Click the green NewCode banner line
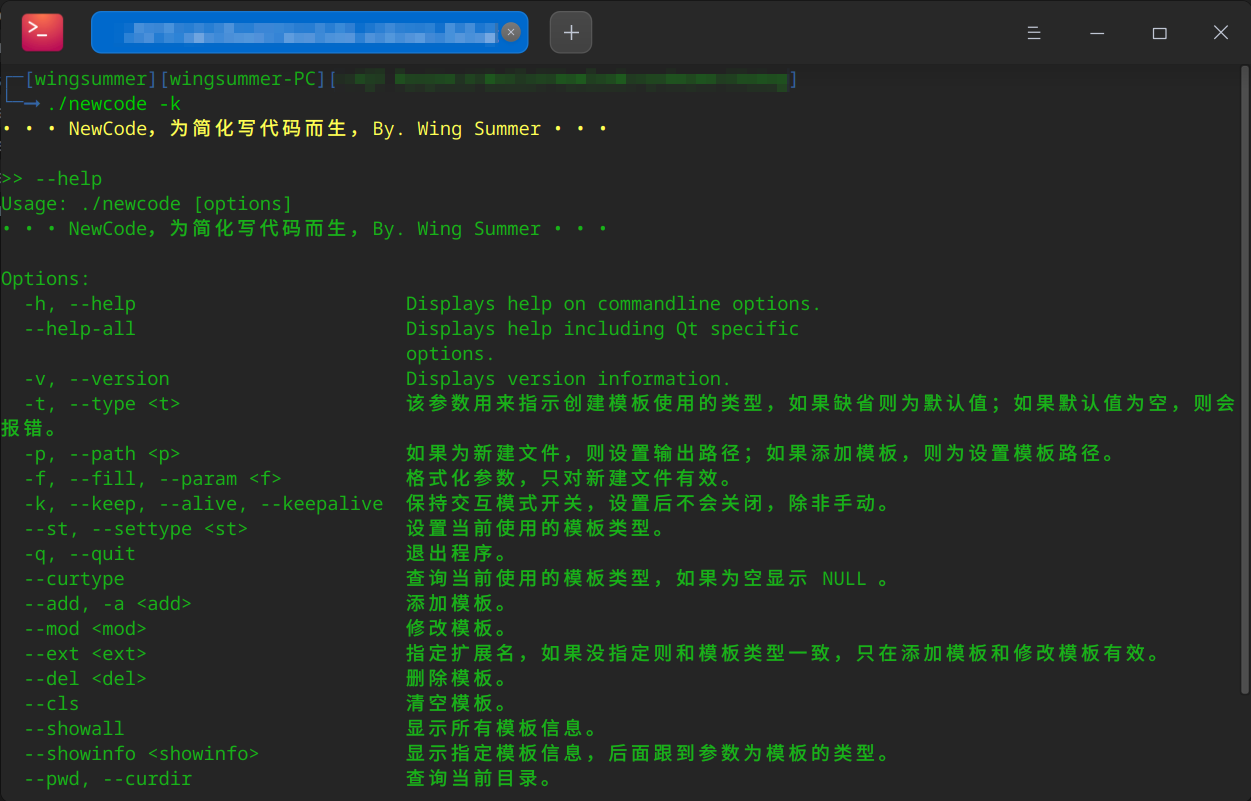 point(305,229)
